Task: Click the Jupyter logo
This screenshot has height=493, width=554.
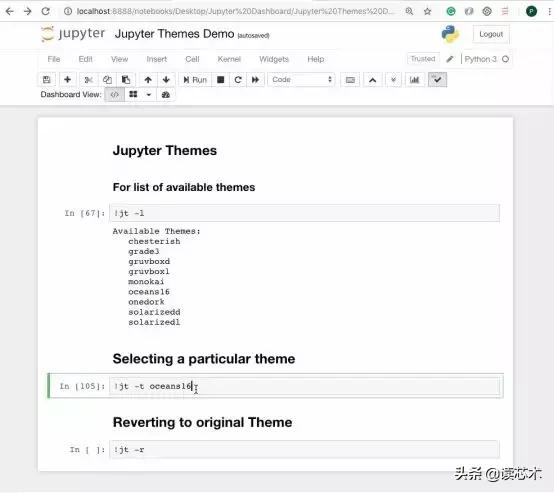Action: click(73, 34)
